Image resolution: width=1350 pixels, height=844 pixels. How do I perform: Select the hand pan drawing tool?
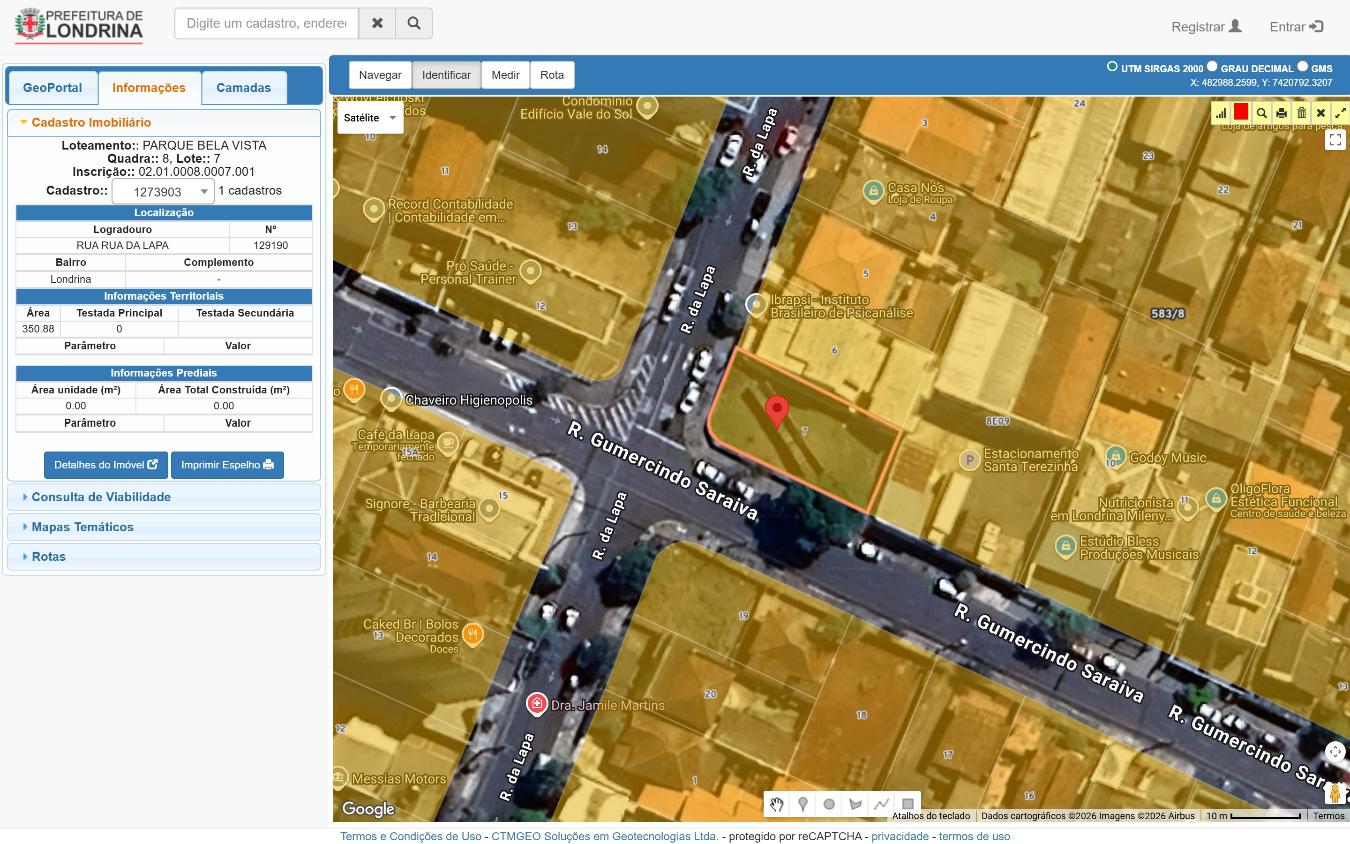pos(777,804)
